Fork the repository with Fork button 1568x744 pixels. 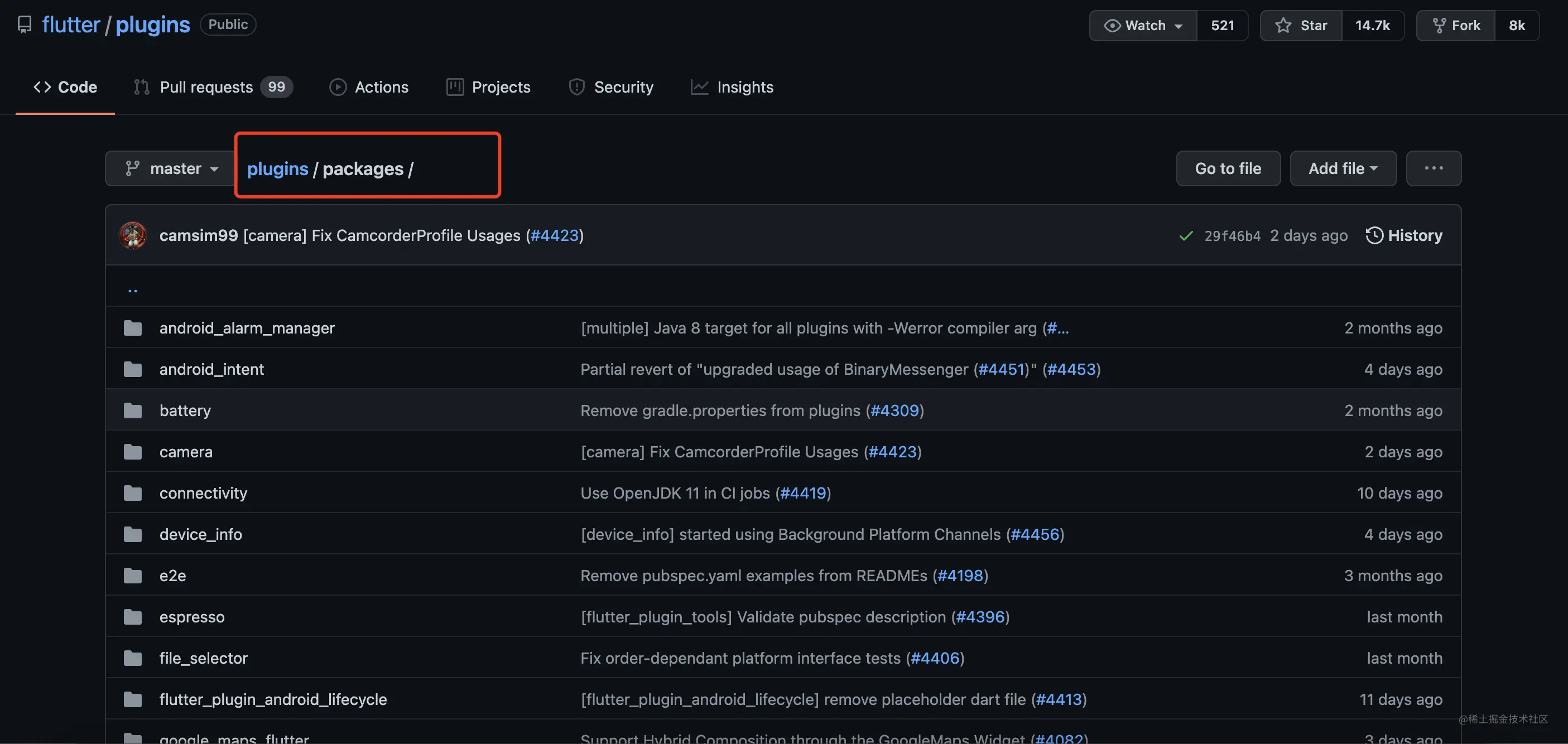point(1455,26)
